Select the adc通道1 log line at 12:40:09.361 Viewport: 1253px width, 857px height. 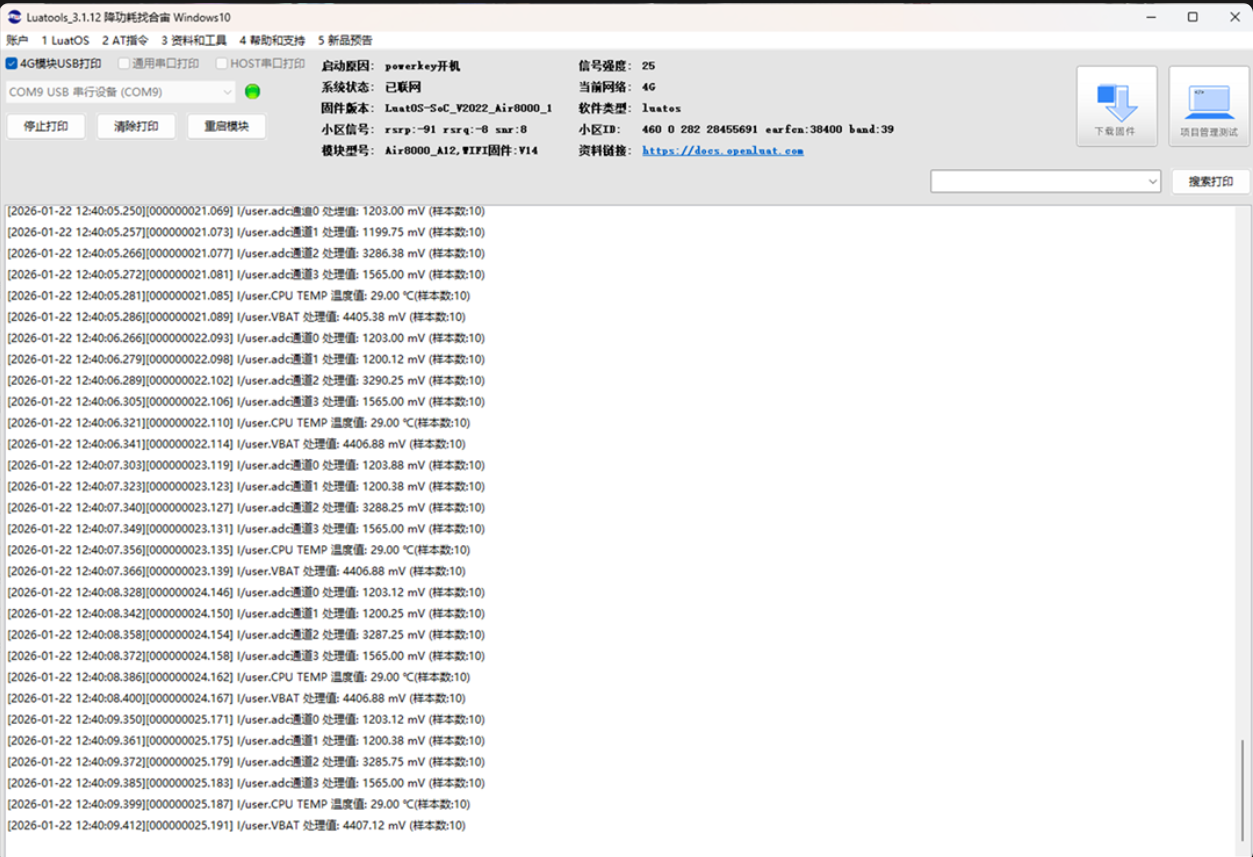tap(246, 741)
